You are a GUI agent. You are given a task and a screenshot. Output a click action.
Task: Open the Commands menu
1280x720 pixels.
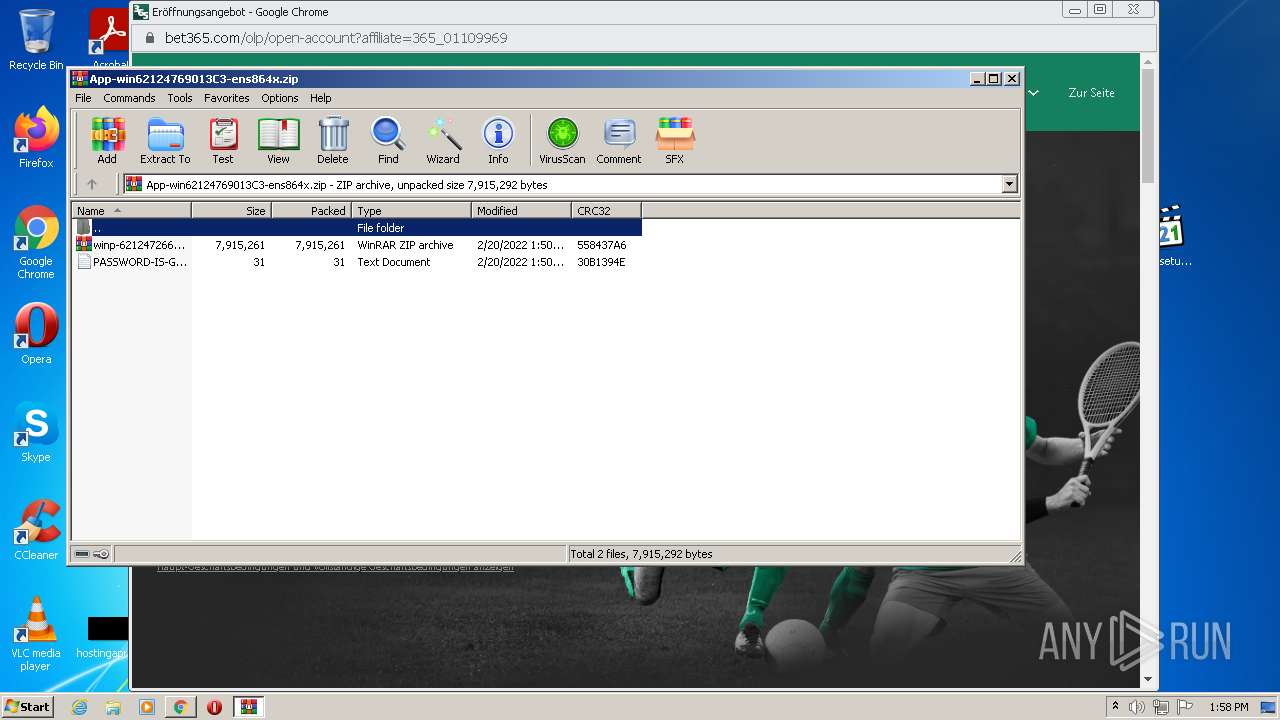pos(129,98)
